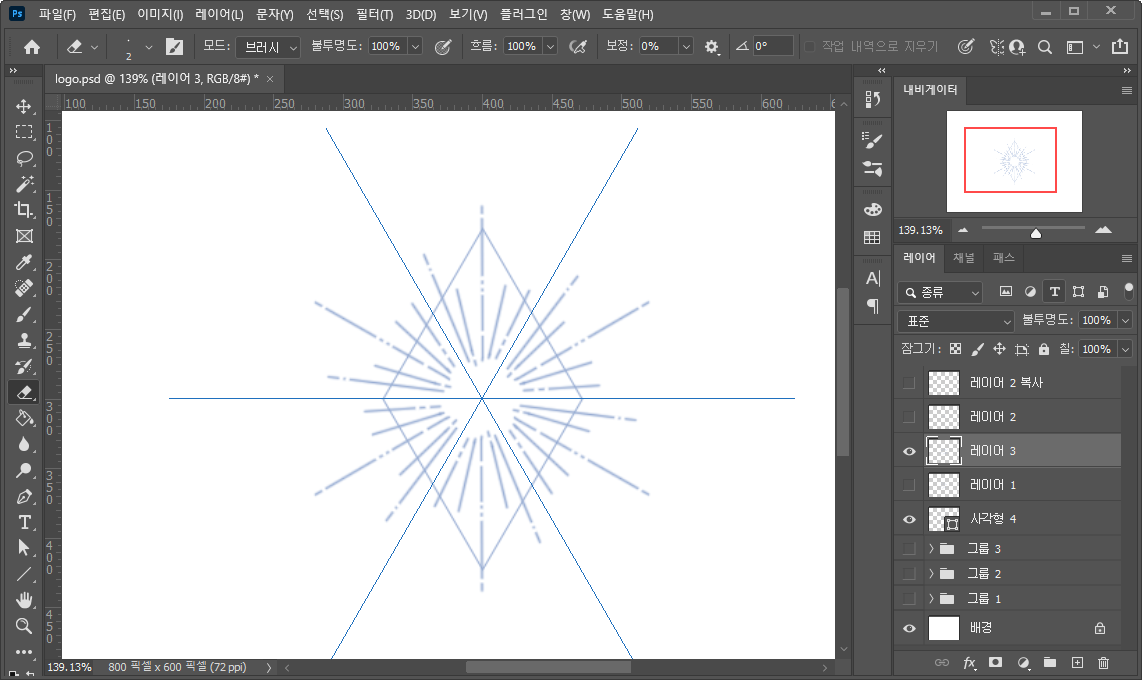Image resolution: width=1142 pixels, height=680 pixels.
Task: Hide the 레이어 3 layer
Action: 909,451
